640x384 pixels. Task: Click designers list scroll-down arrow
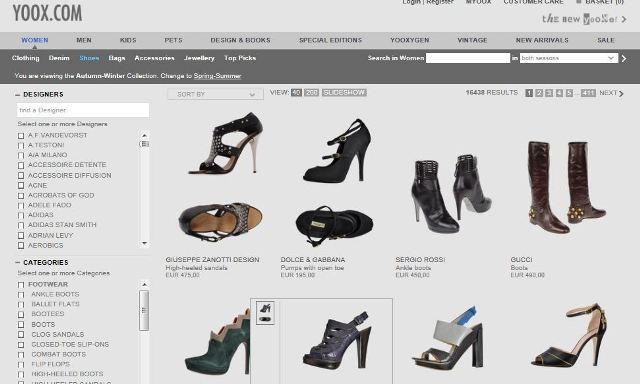(x=144, y=244)
